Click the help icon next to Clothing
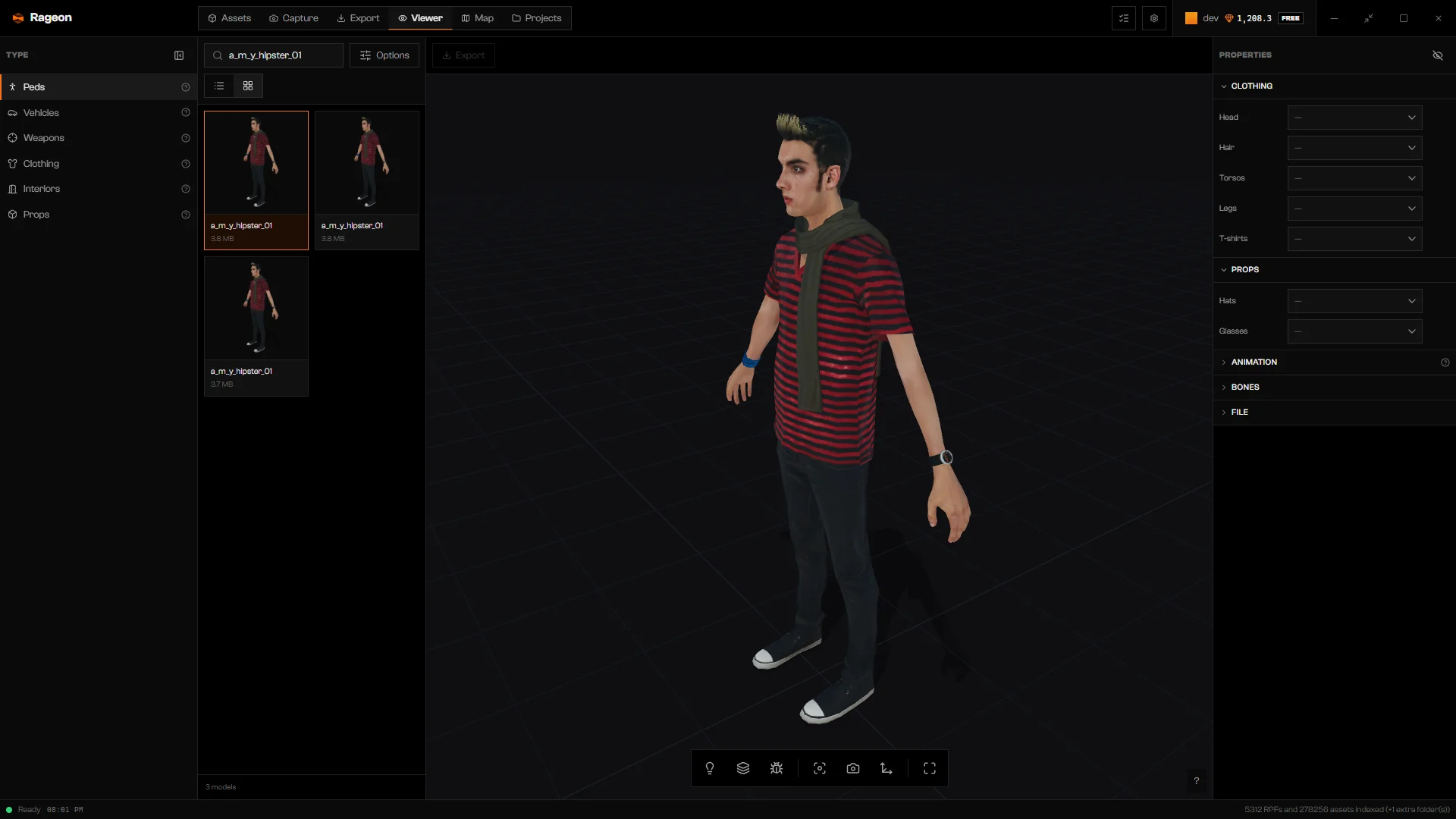The width and height of the screenshot is (1456, 819). (x=186, y=164)
